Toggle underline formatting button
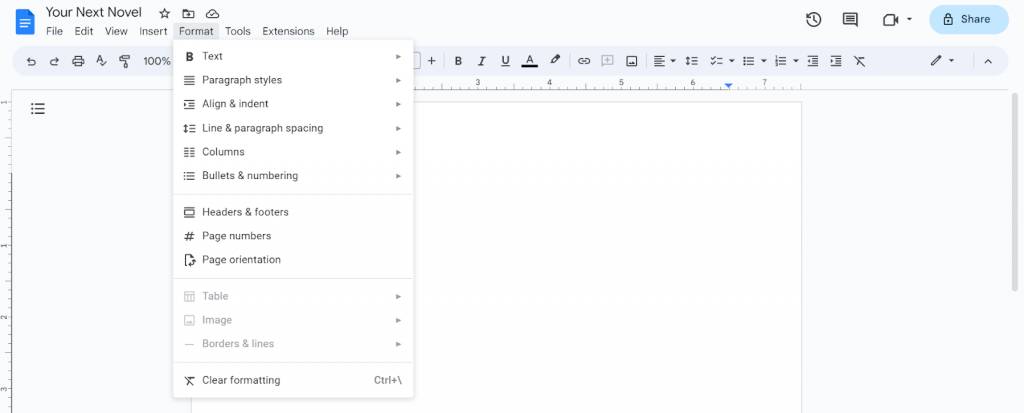This screenshot has width=1024, height=413. [505, 61]
